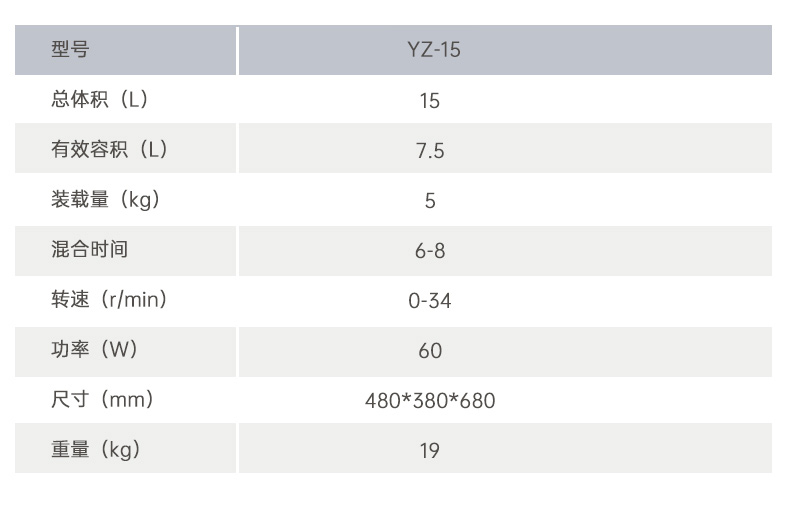Click the 重量 (kg) label
Image resolution: width=790 pixels, height=514 pixels.
(x=96, y=449)
